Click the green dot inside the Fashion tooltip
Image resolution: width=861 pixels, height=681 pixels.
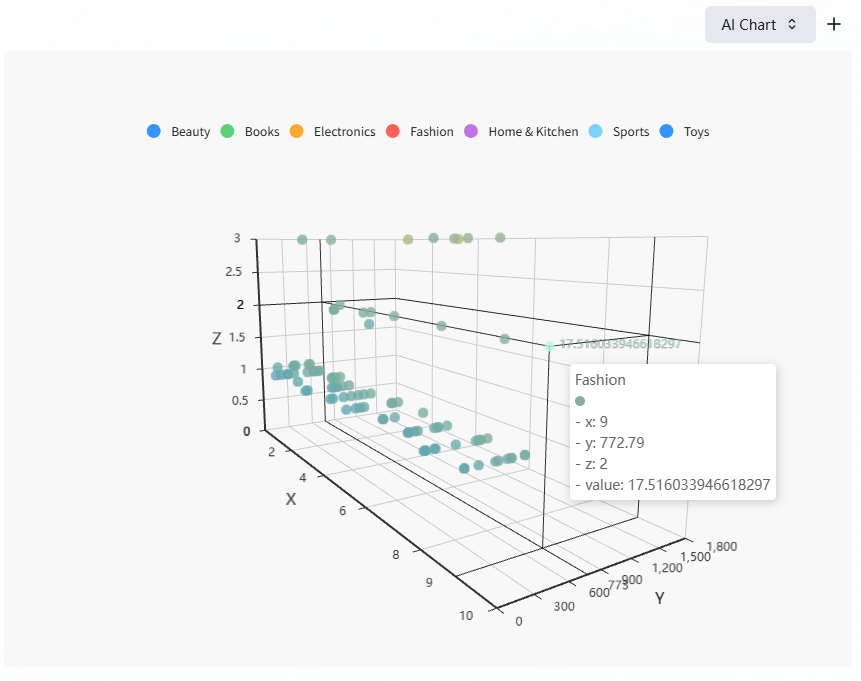tap(580, 400)
